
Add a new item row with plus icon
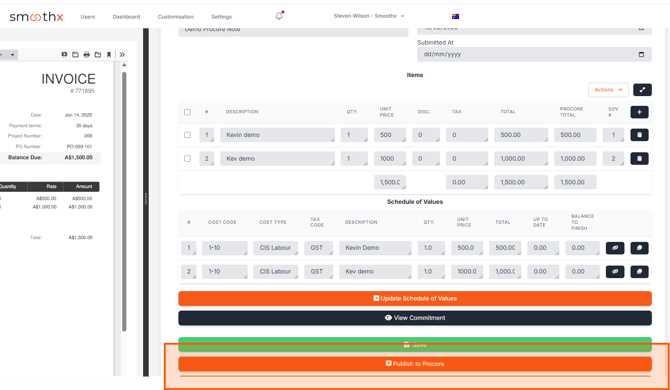[639, 112]
